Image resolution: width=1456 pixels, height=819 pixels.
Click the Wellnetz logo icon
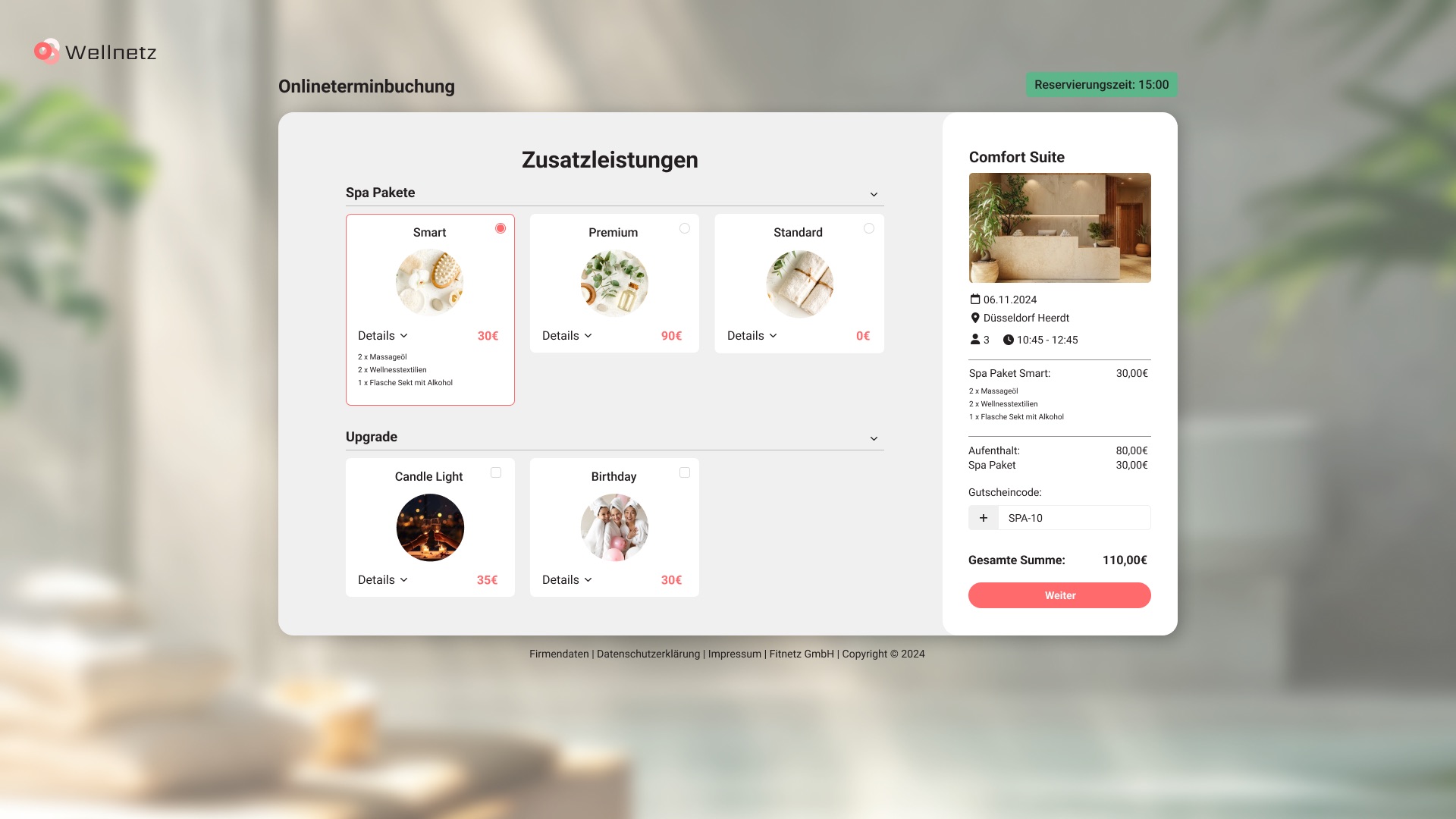(46, 52)
